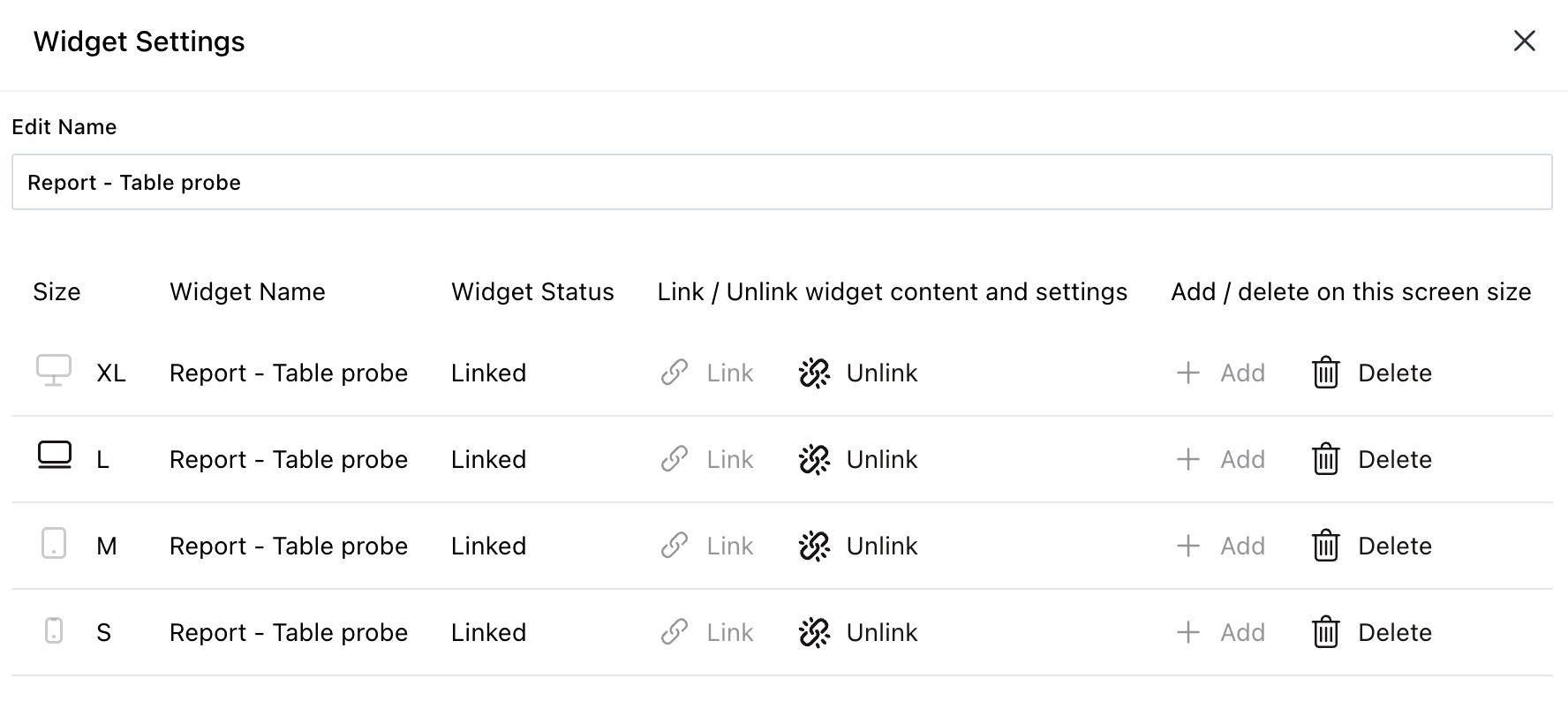Click Link text in the XL row

730,373
